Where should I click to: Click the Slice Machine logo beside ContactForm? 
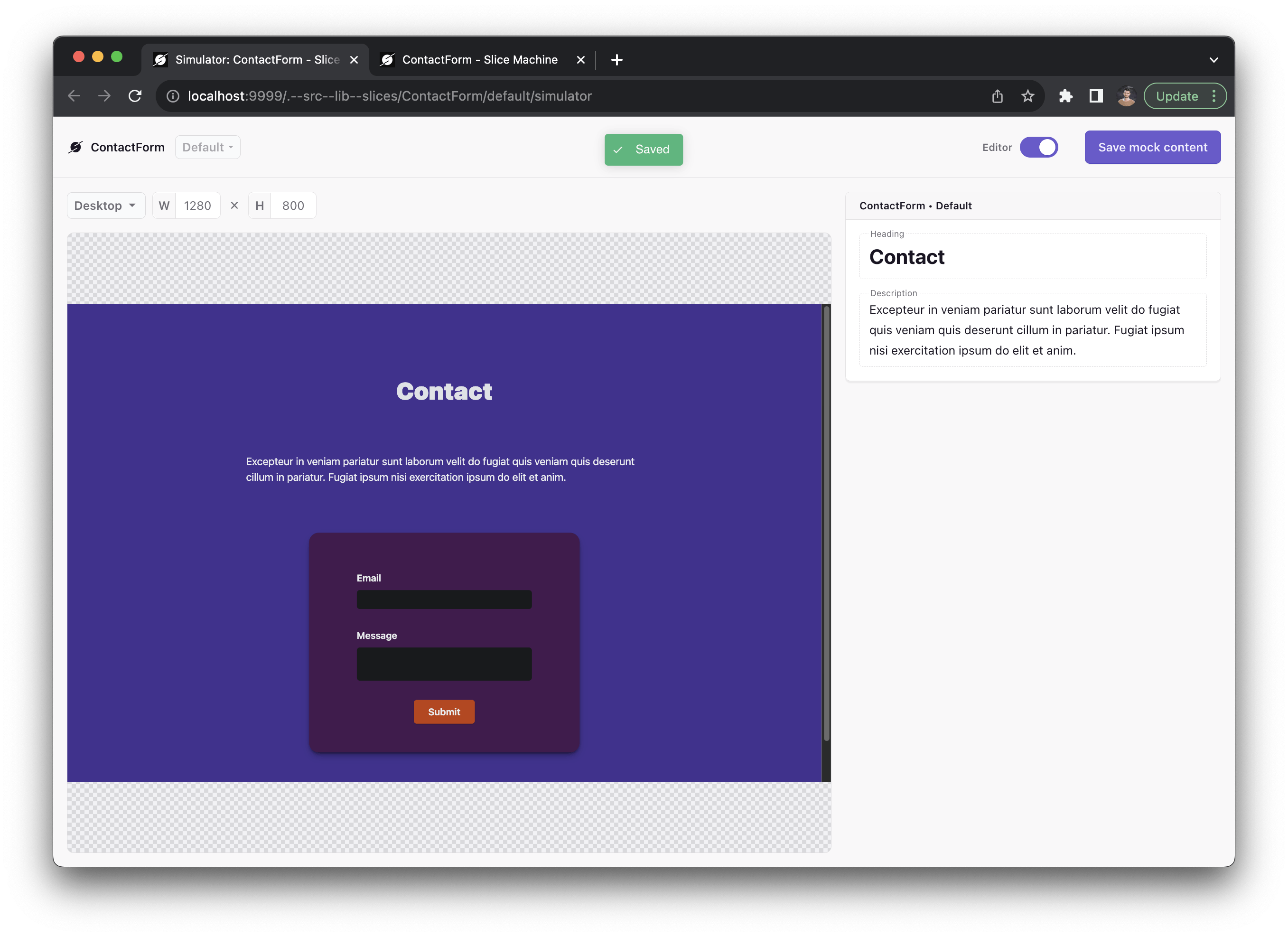(75, 147)
